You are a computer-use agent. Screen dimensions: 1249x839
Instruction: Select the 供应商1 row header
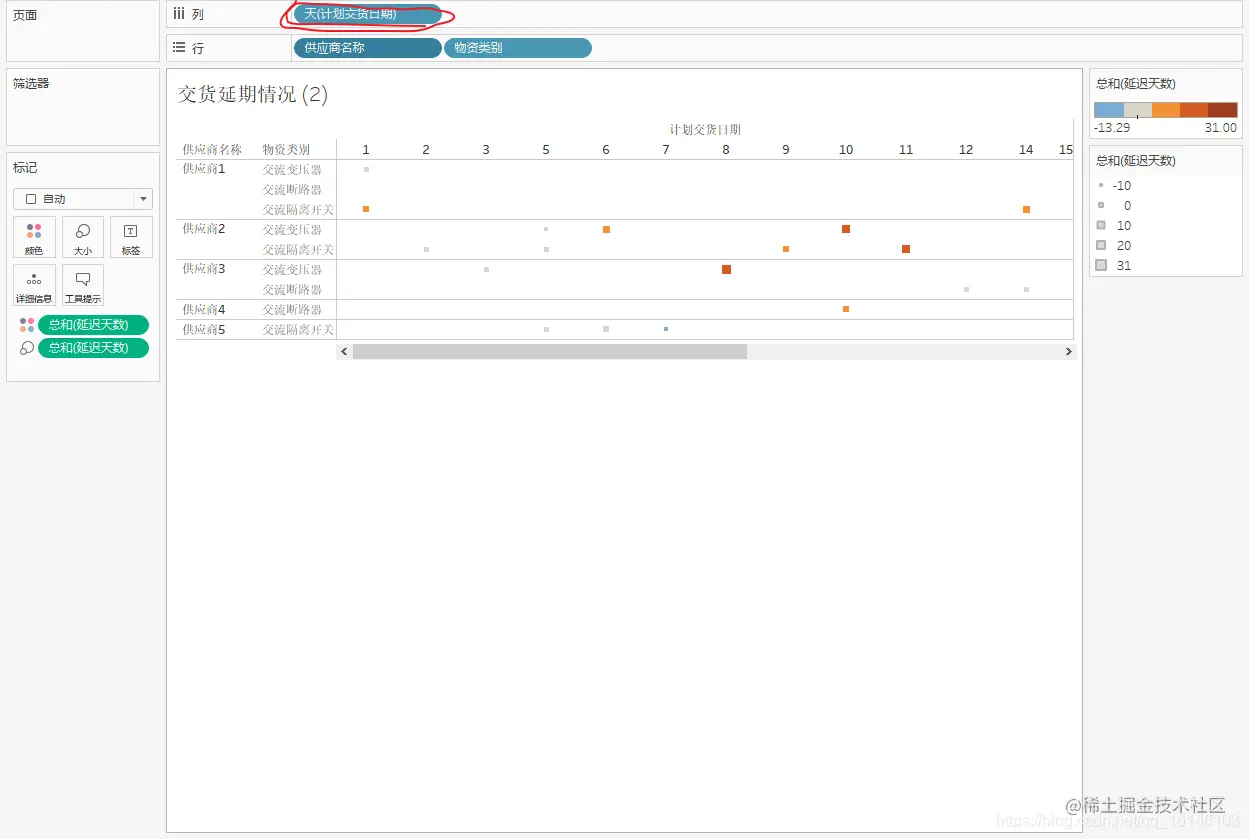click(204, 169)
